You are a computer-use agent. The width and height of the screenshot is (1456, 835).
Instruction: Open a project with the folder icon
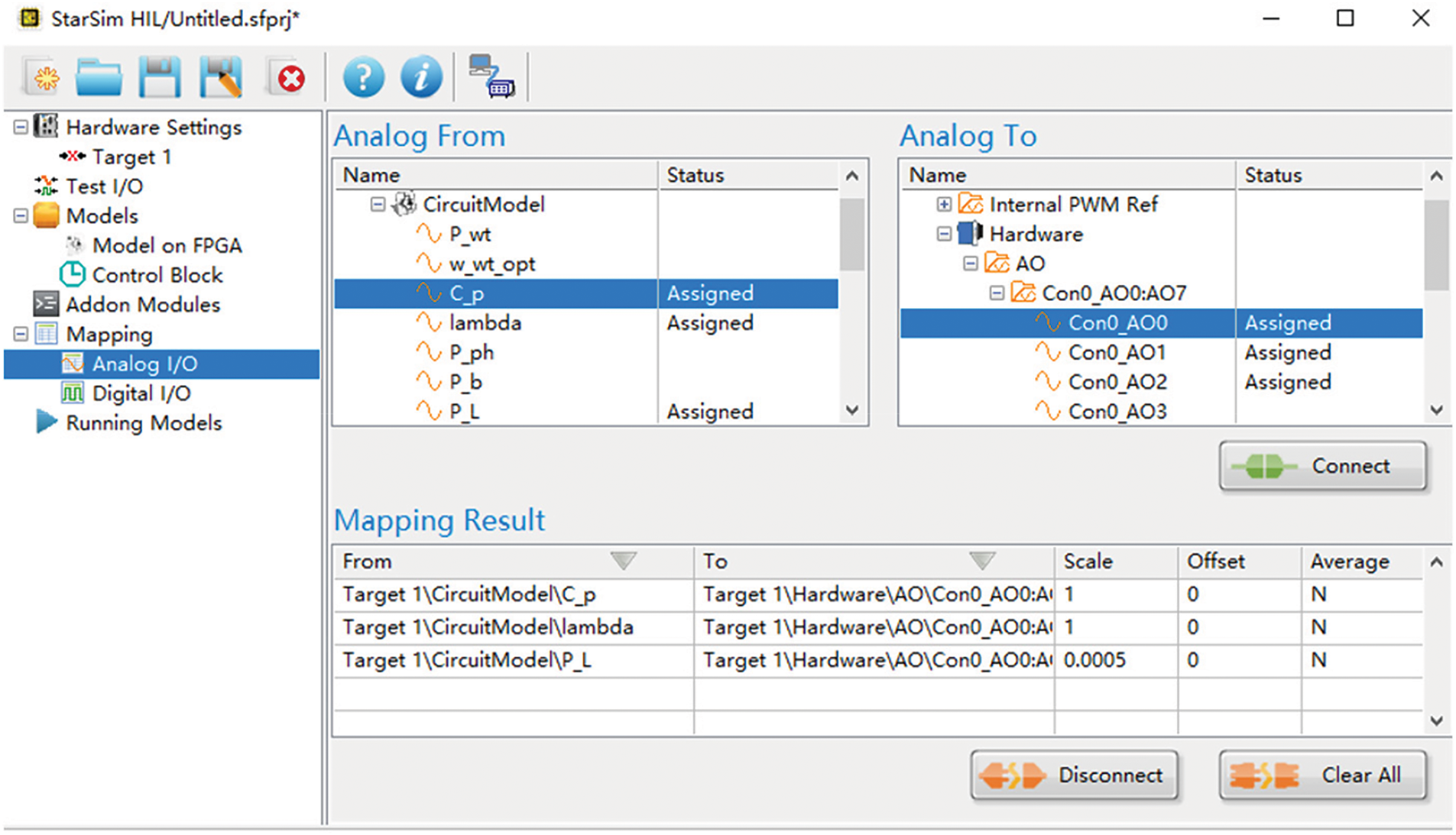click(x=99, y=77)
